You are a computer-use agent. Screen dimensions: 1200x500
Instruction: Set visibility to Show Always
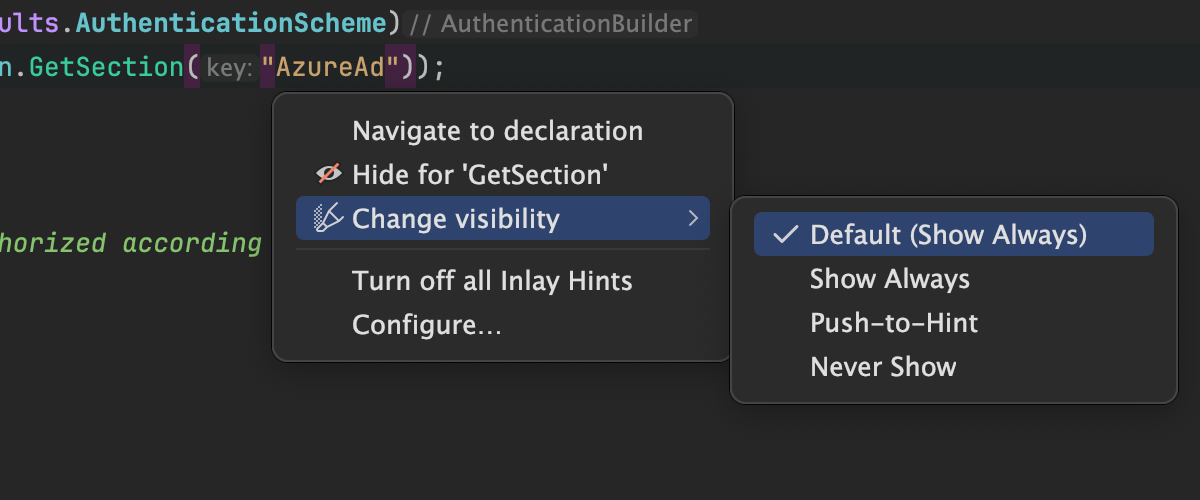coord(889,278)
